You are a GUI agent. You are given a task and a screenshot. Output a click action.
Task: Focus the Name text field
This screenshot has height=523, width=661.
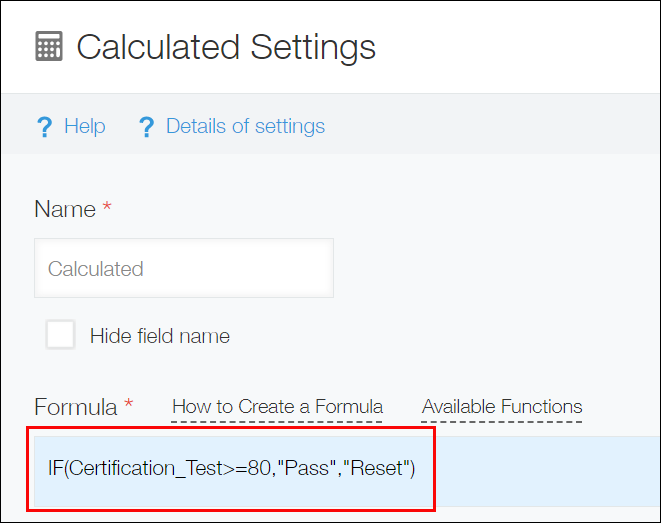click(x=184, y=268)
